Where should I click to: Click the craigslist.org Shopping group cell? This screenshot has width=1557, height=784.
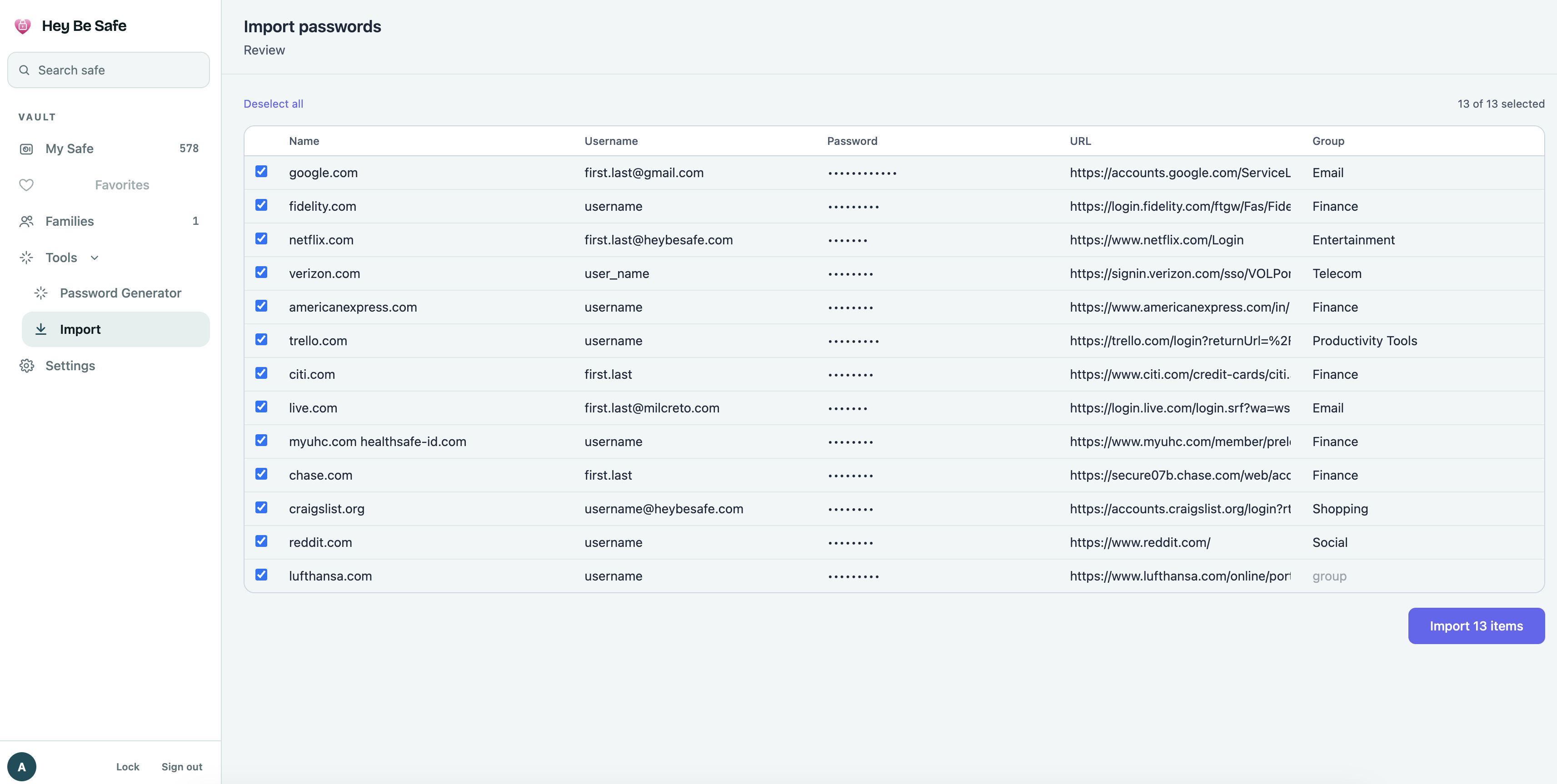[1340, 509]
